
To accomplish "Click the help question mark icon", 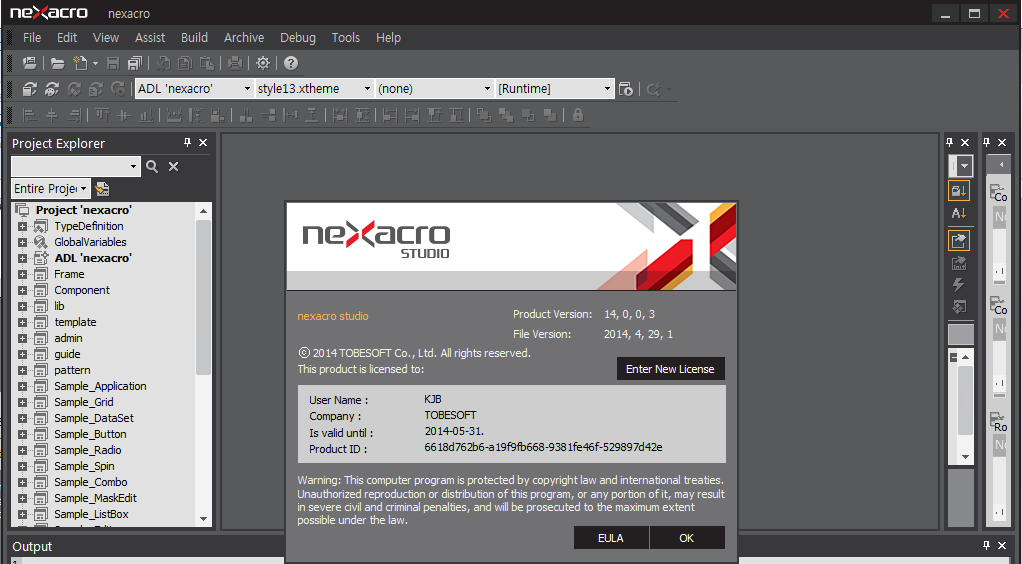I will click(291, 63).
